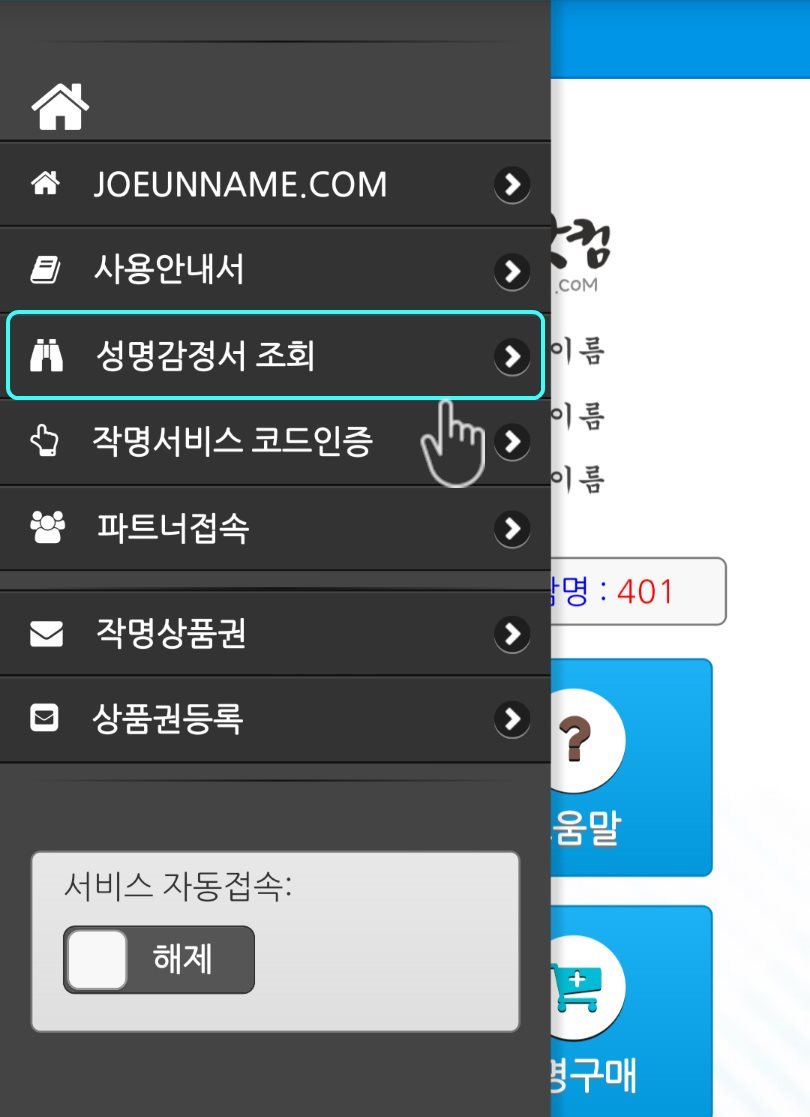Viewport: 810px width, 1117px height.
Task: Click the binoculars icon for 성명감정서 조회
Action: pyautogui.click(x=46, y=355)
